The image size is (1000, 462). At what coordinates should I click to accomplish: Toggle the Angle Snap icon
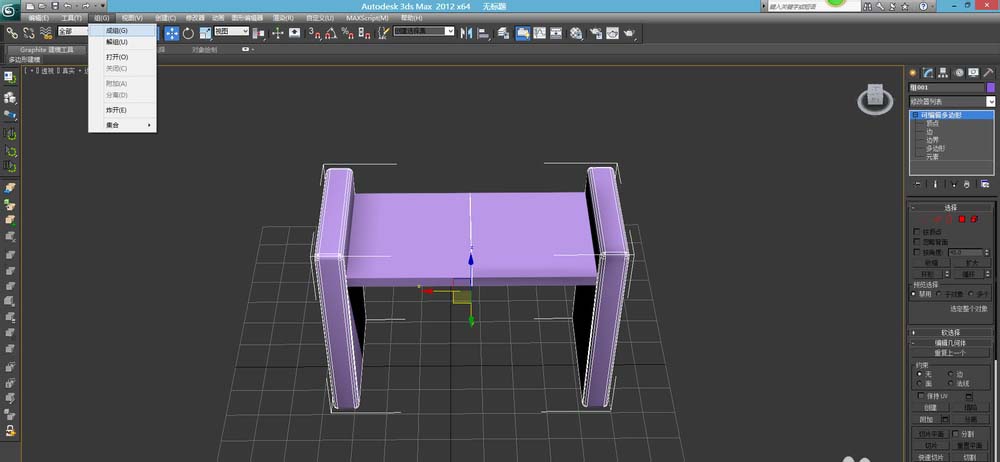330,33
